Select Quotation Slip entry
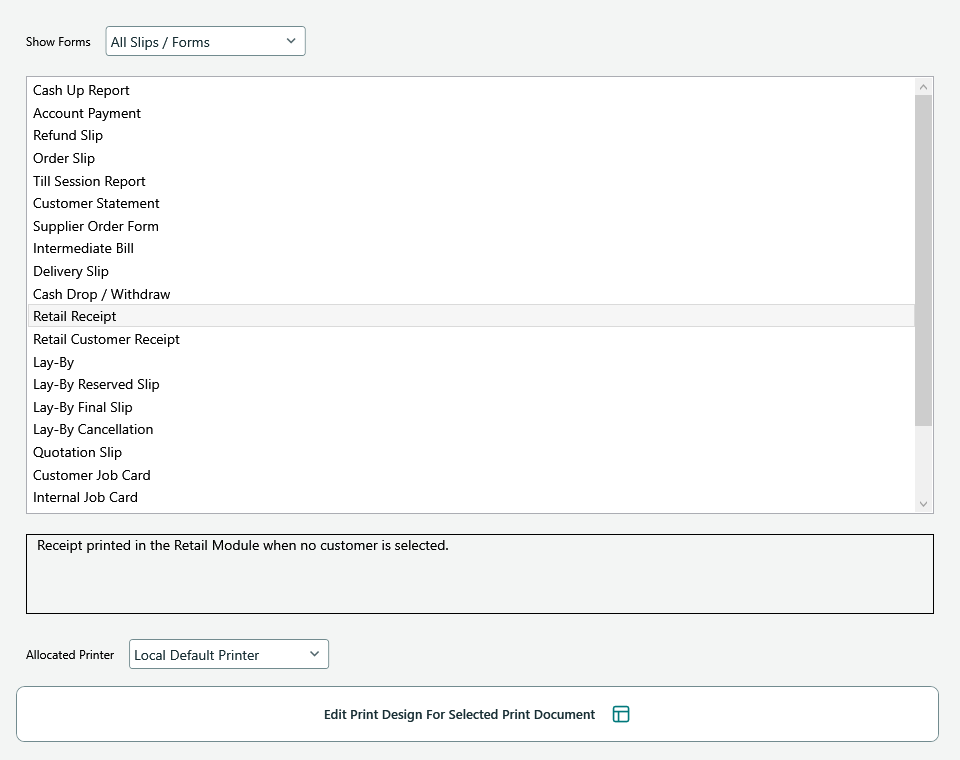 (471, 453)
